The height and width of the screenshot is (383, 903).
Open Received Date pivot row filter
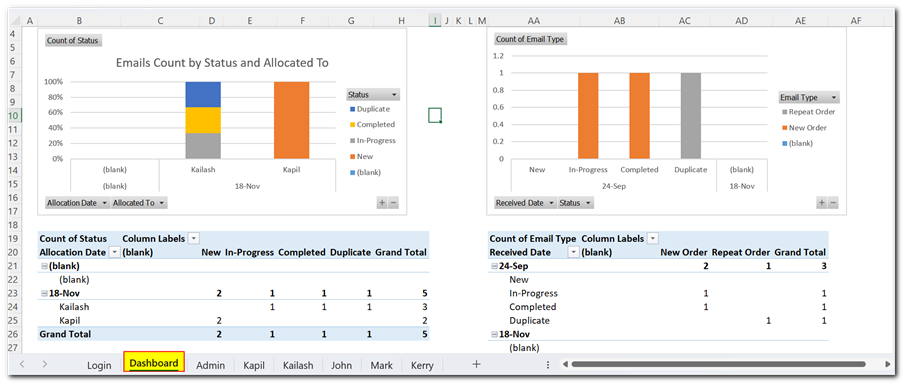point(574,252)
